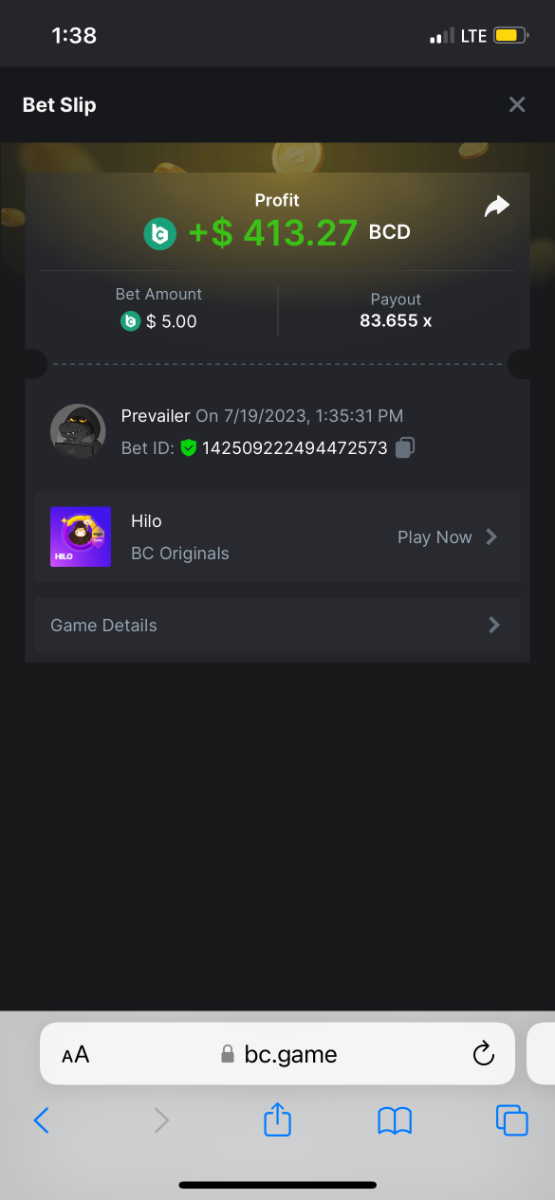Screen dimensions: 555x1200
Task: Tap the Hilo game thumbnail
Action: click(81, 537)
